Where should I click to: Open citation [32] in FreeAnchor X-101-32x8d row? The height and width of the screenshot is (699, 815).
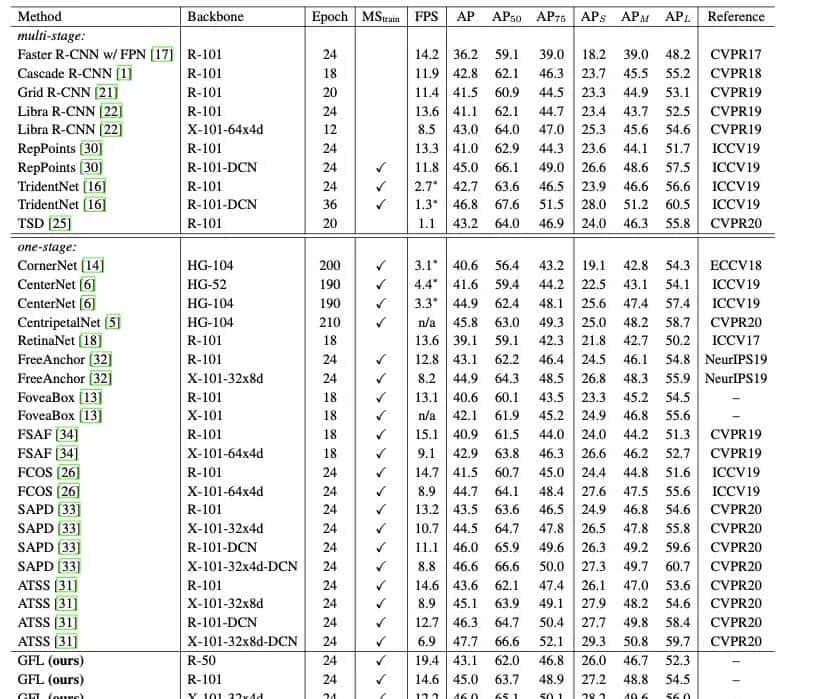102,379
